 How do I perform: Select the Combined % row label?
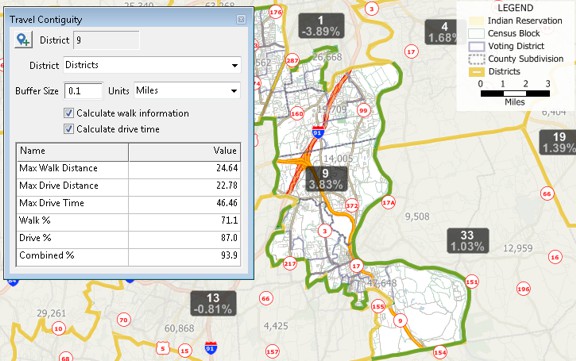47,256
